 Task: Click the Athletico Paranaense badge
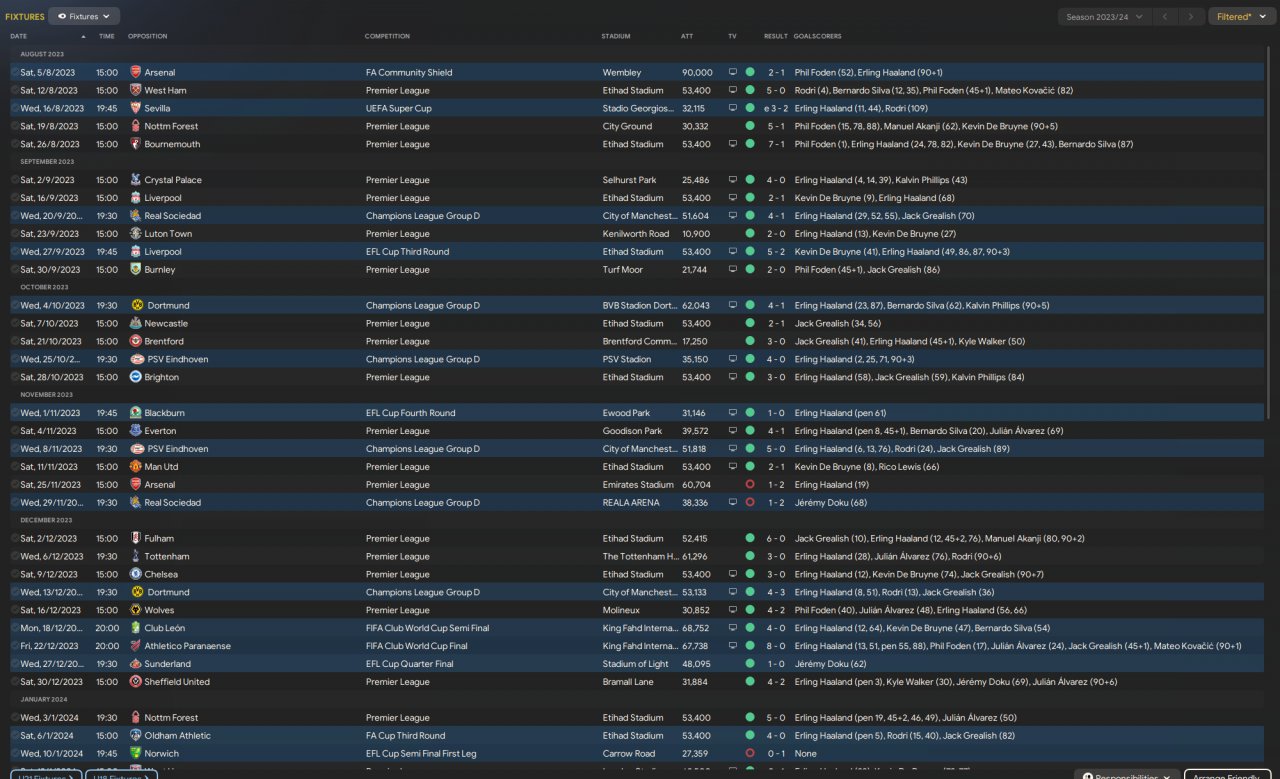click(136, 646)
